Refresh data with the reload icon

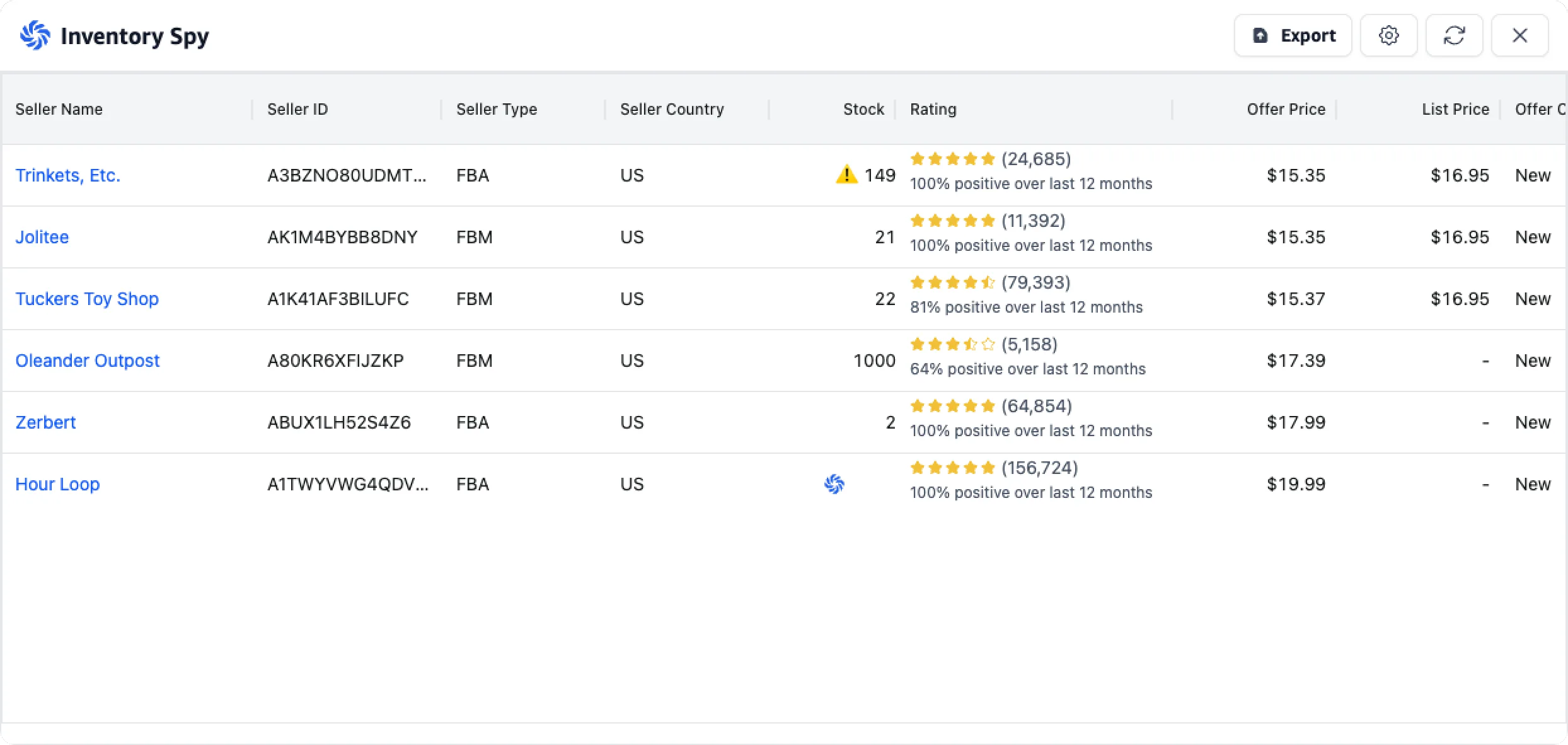pos(1454,35)
